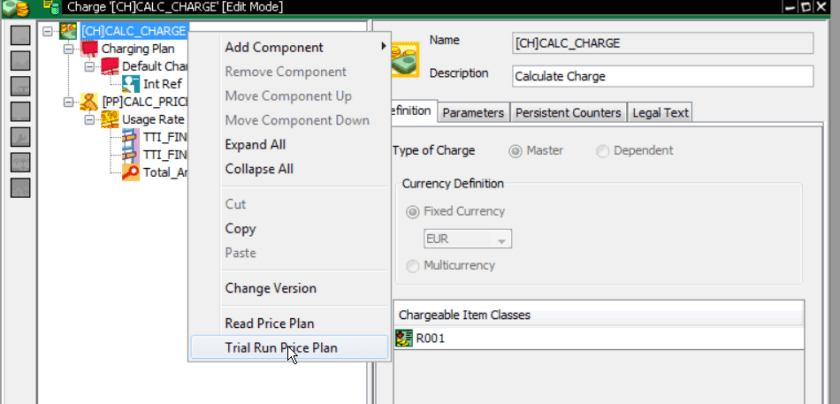Choose the Fixed Currency option
840x404 pixels.
point(412,212)
